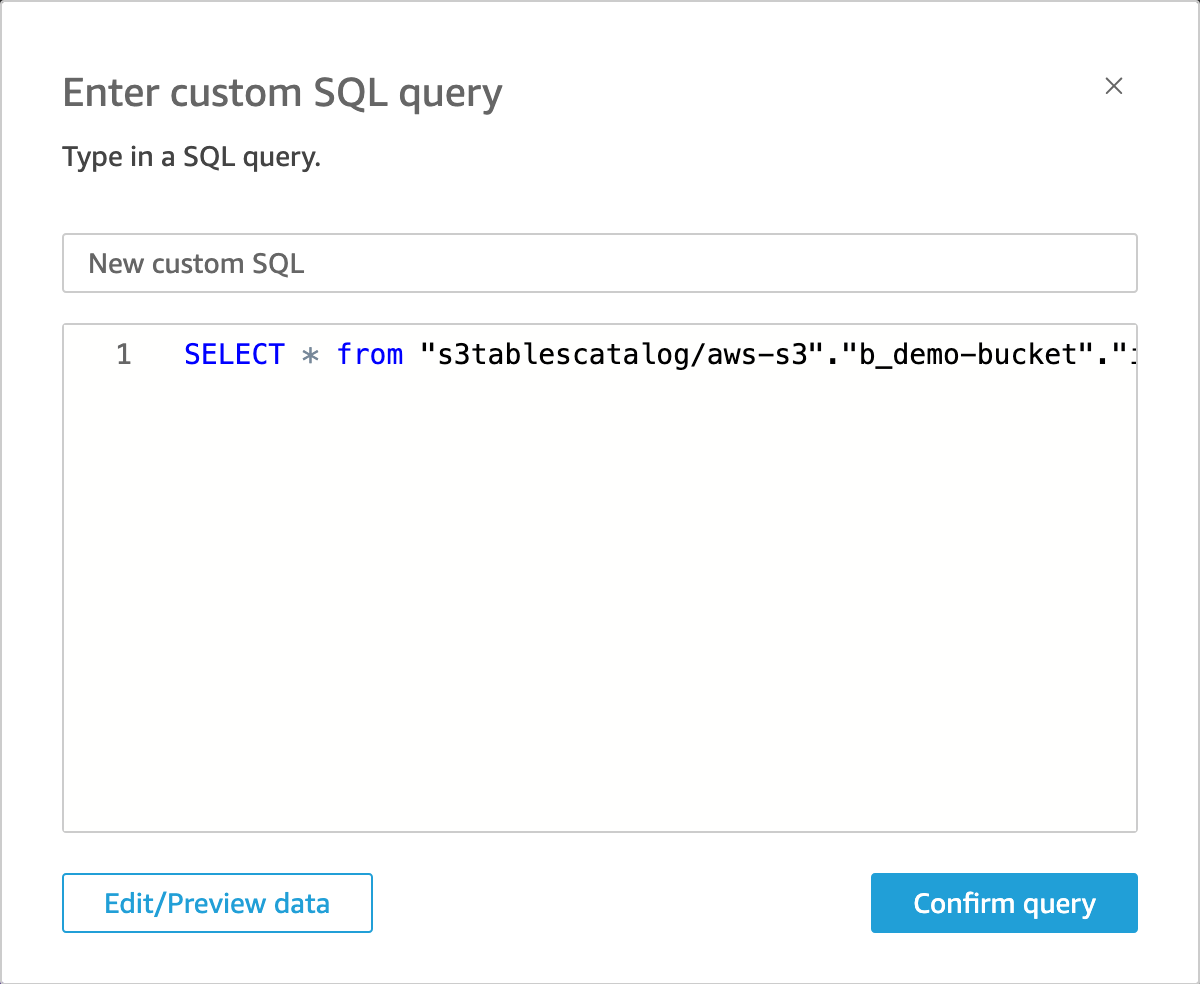Click the line number 1 in the gutter
This screenshot has width=1200, height=984.
(x=123, y=354)
